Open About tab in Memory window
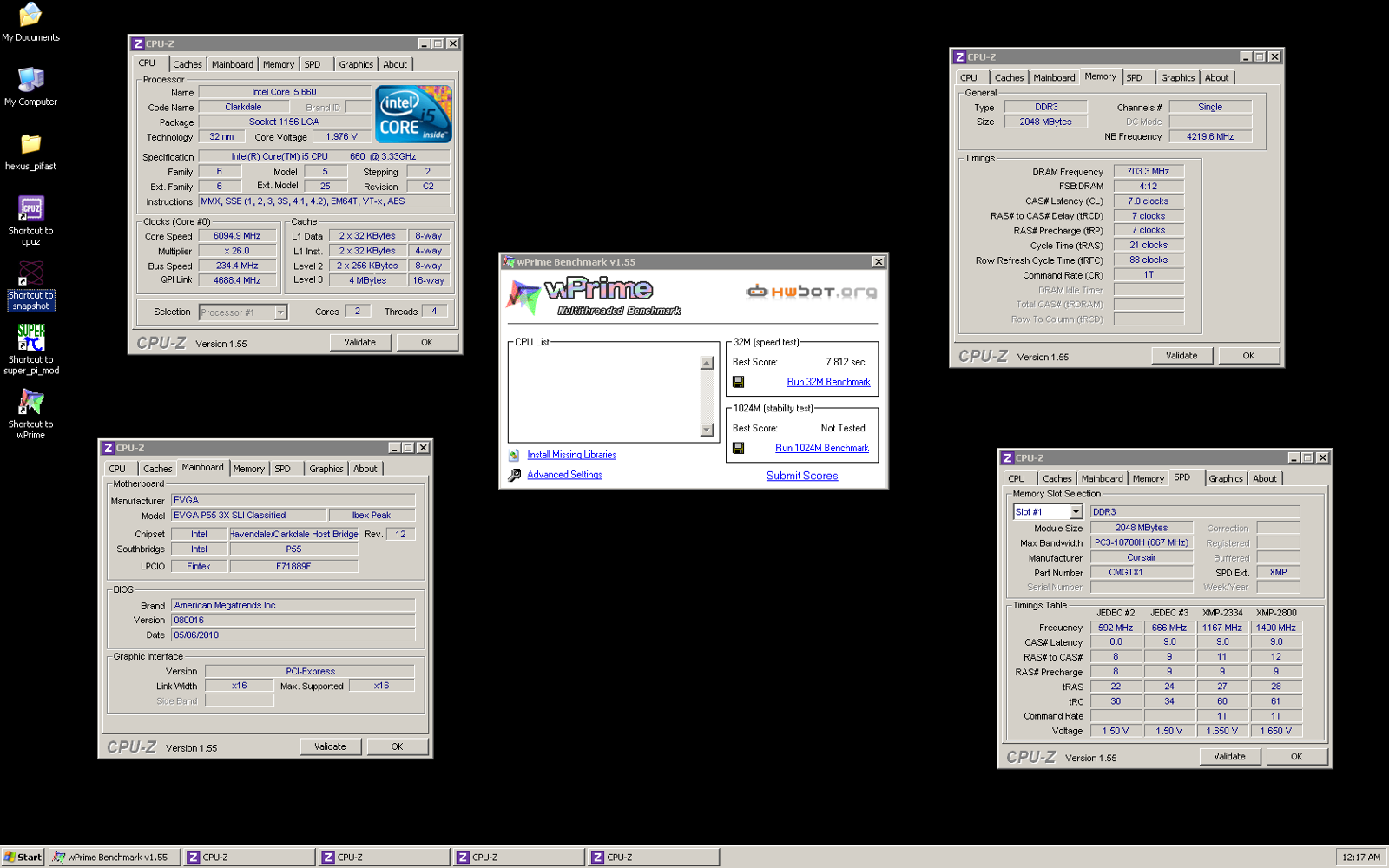The height and width of the screenshot is (868, 1389). coord(1216,77)
